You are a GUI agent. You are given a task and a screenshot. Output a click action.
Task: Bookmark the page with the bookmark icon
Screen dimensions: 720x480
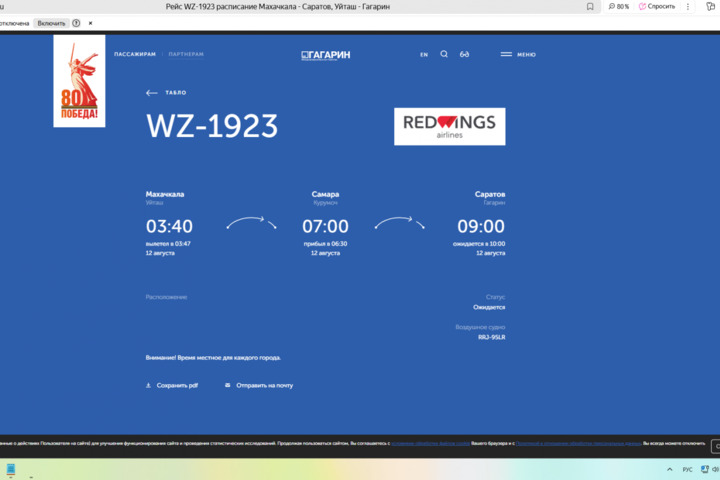point(590,6)
